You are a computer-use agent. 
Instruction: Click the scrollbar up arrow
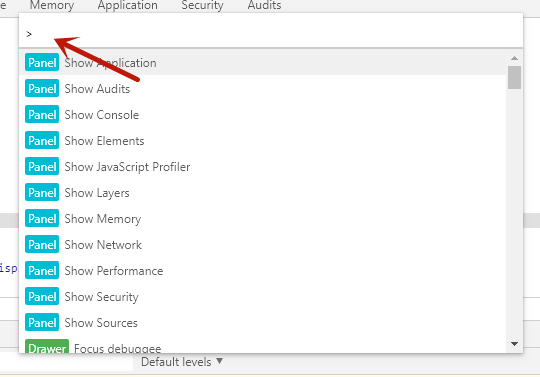point(515,58)
